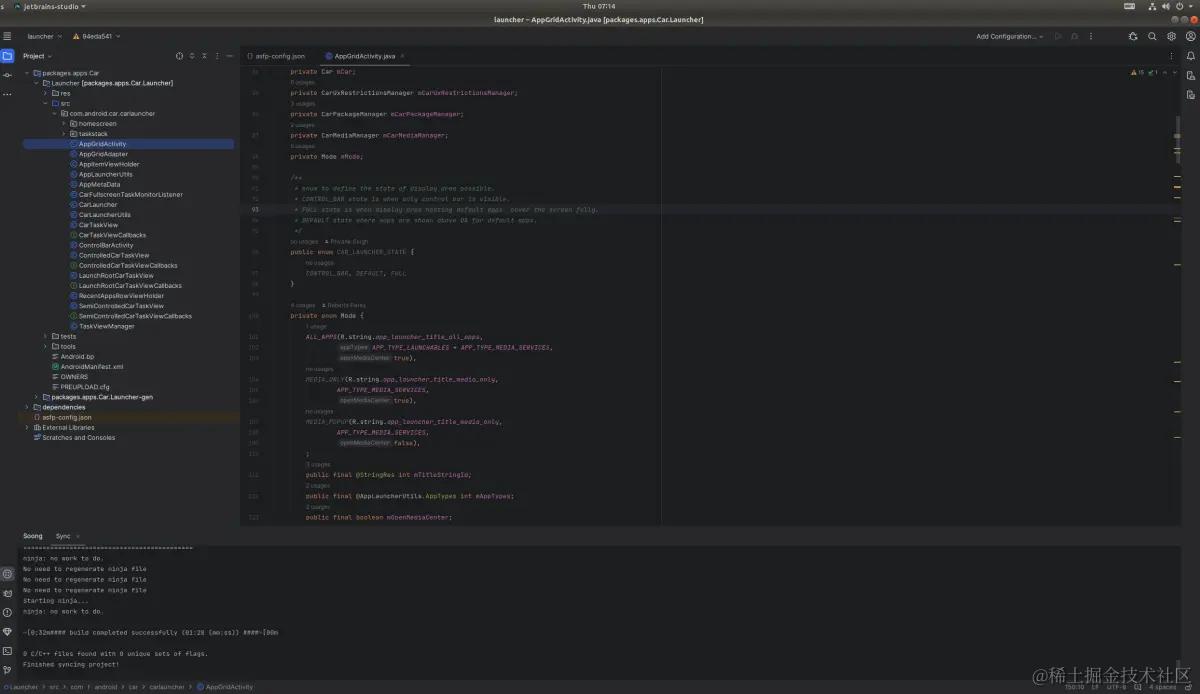Image resolution: width=1200 pixels, height=694 pixels.
Task: Open IDE settings gear
Action: pos(1171,36)
